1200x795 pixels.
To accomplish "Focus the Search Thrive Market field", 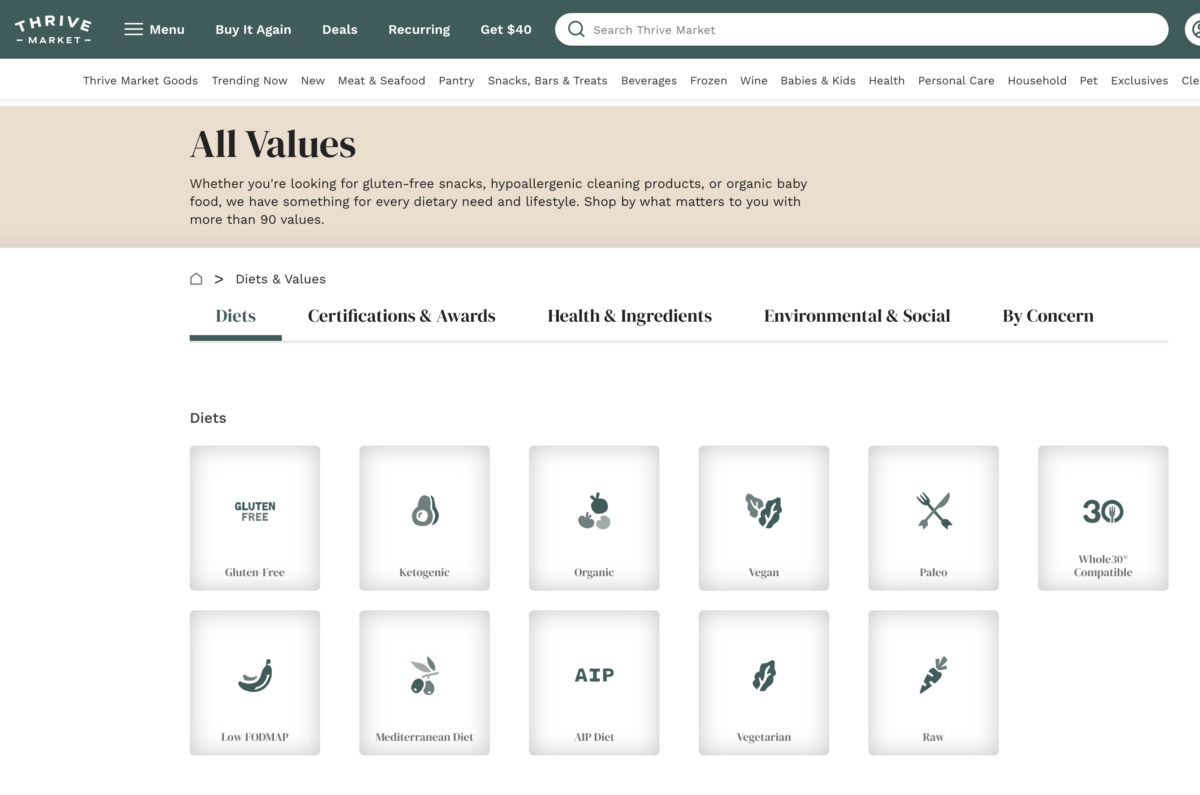I will 862,29.
